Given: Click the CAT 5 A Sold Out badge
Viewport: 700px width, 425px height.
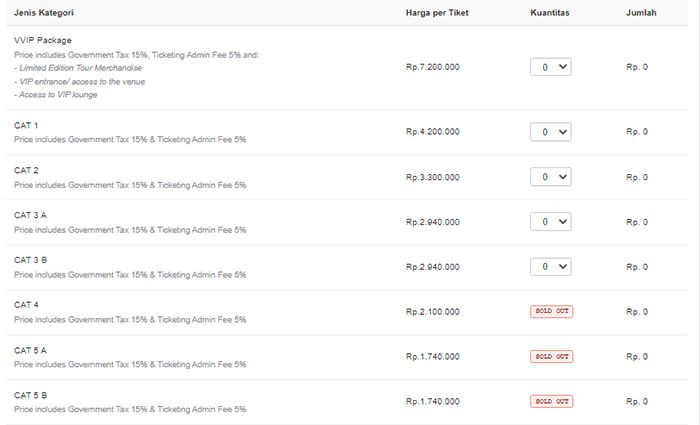Looking at the screenshot, I should coord(551,357).
